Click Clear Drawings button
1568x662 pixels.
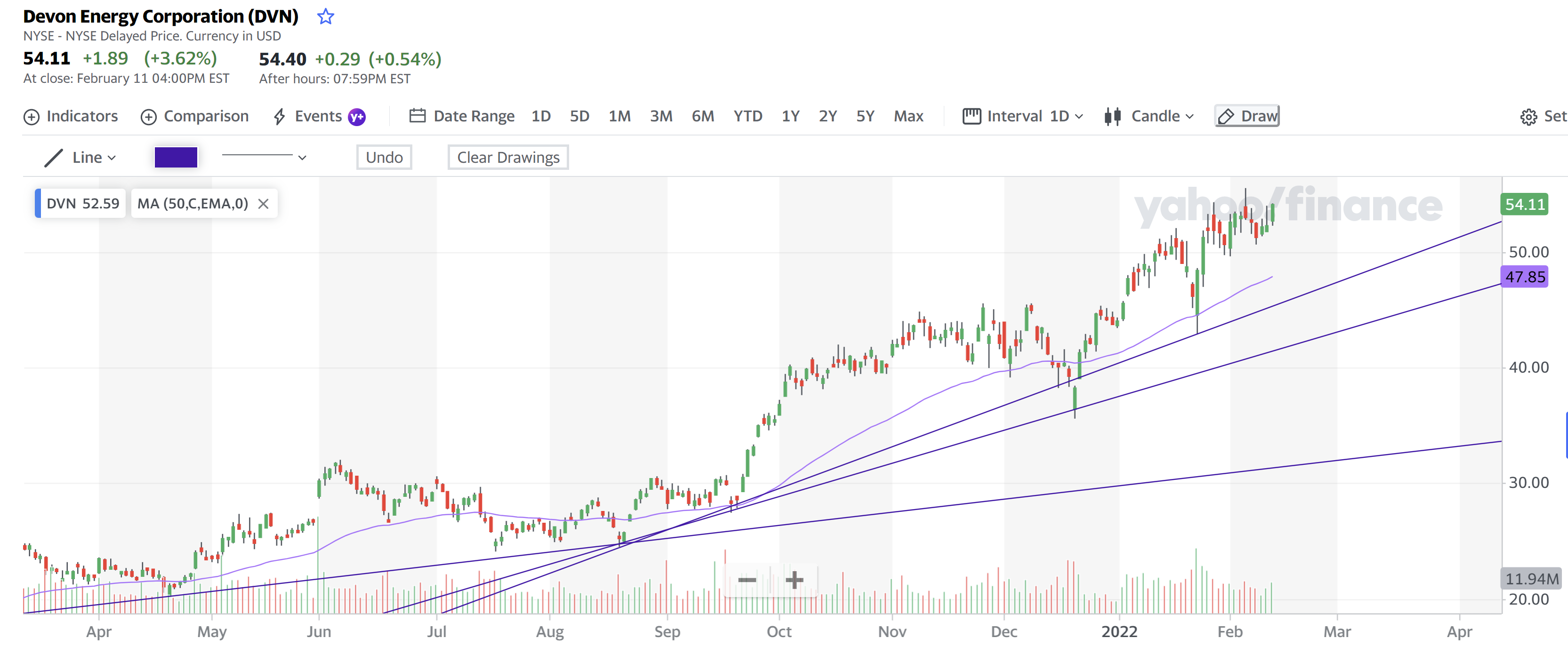click(x=508, y=158)
